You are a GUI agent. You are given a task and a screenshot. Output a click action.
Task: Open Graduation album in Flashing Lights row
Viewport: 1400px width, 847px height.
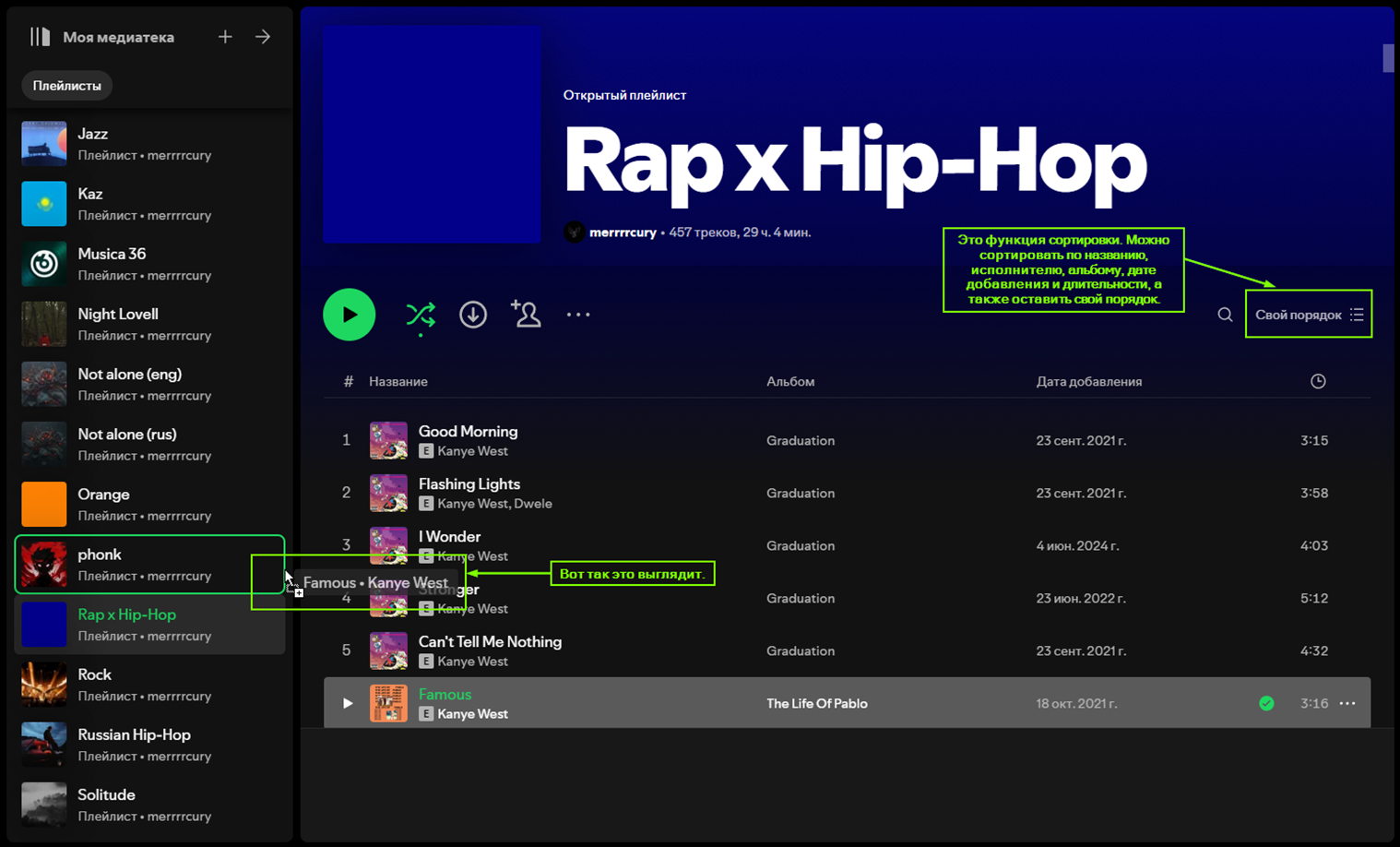tap(801, 493)
